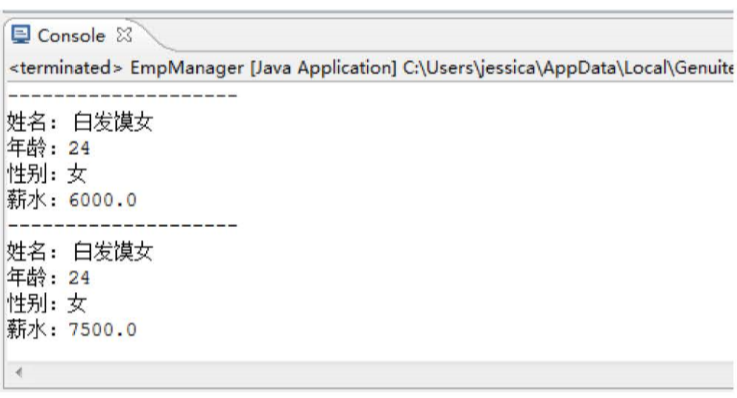The image size is (737, 398).
Task: Click the [Java Application] label text
Action: pos(323,68)
